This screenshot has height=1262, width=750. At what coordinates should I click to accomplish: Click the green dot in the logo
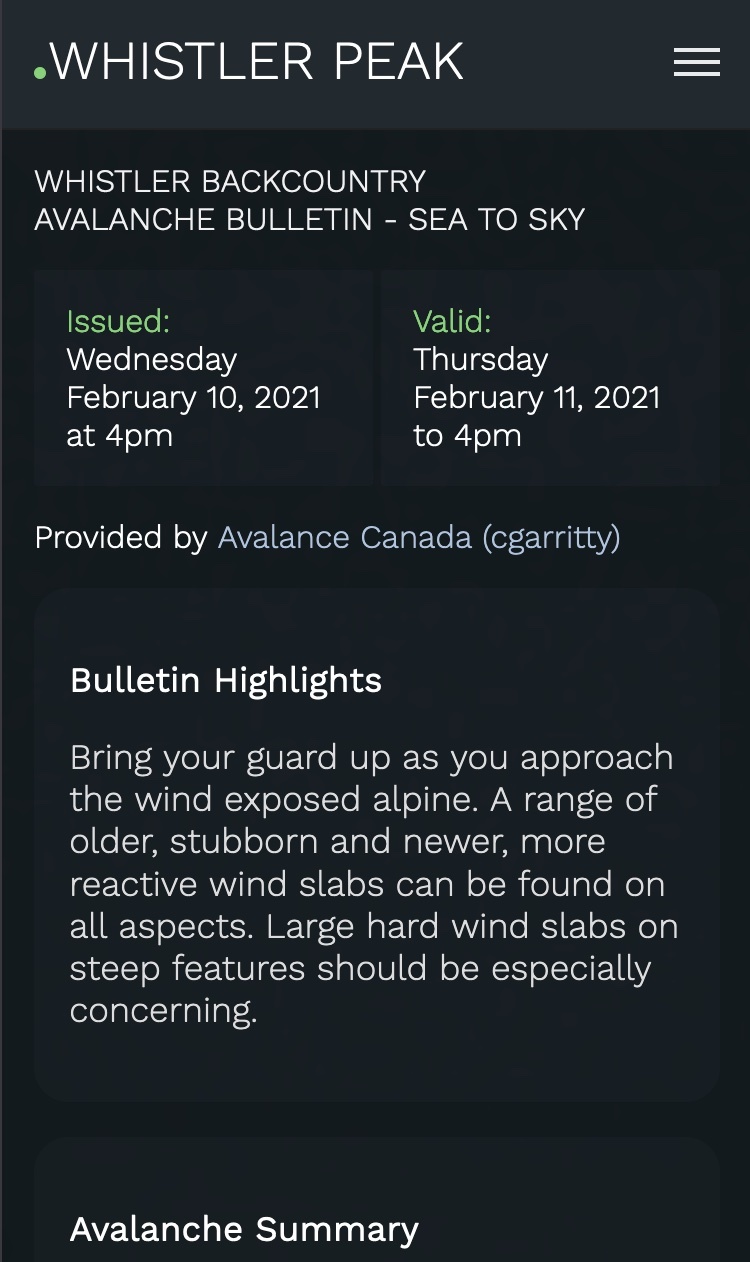[40, 72]
